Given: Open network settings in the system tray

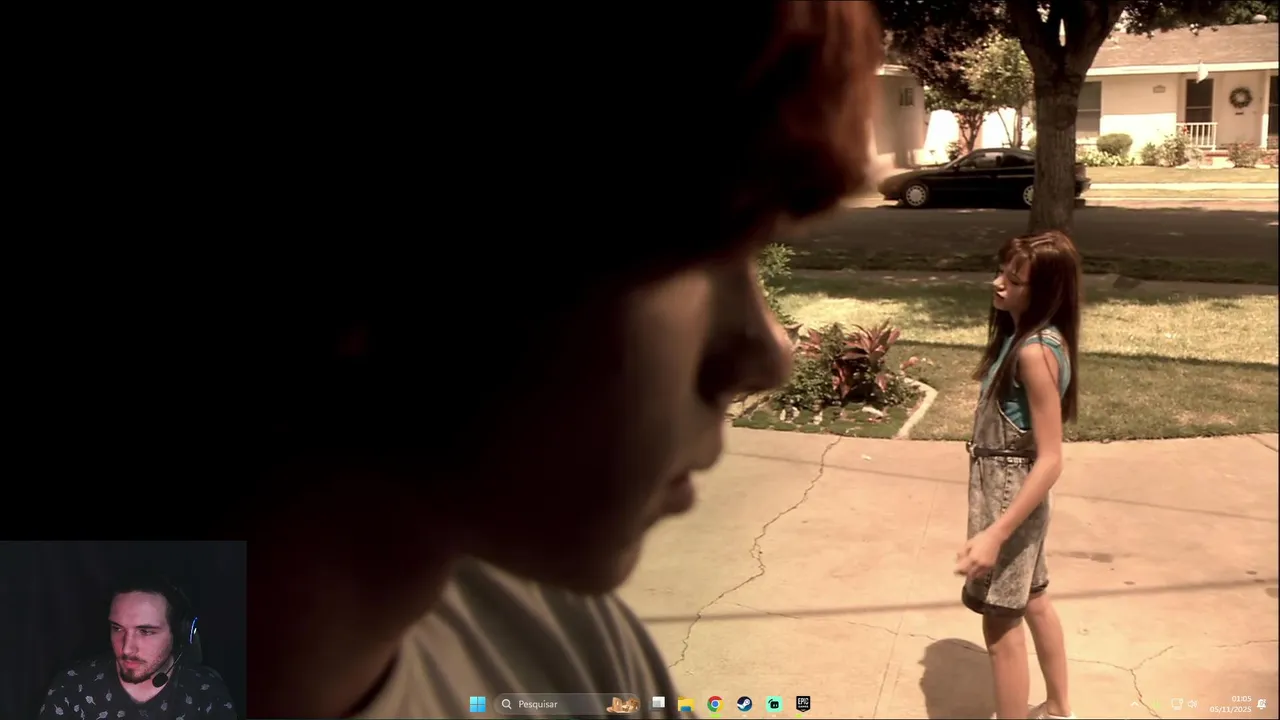Looking at the screenshot, I should [x=1176, y=704].
